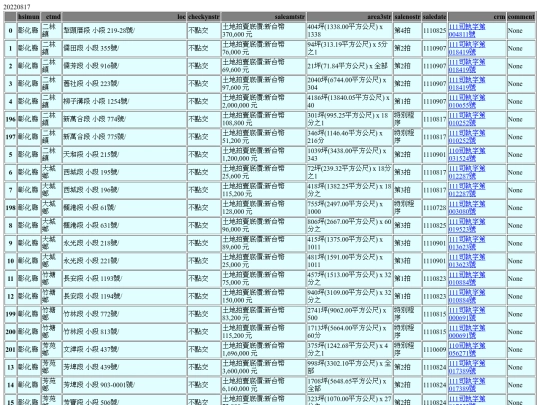Viewport: 540px width, 405px height.
Task: Click the 'crm' column header
Action: click(477, 17)
